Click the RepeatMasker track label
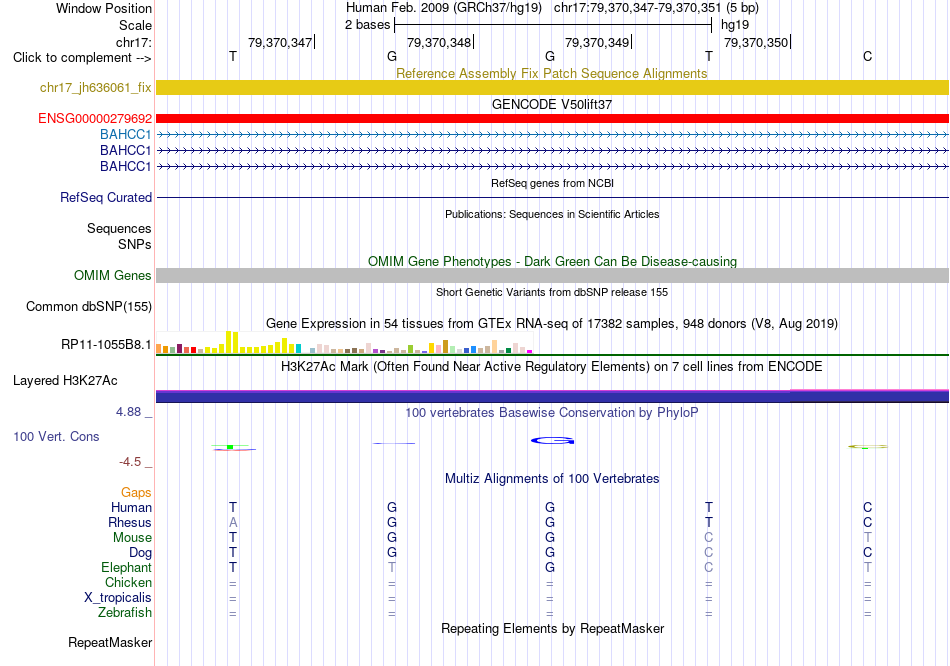 point(110,642)
